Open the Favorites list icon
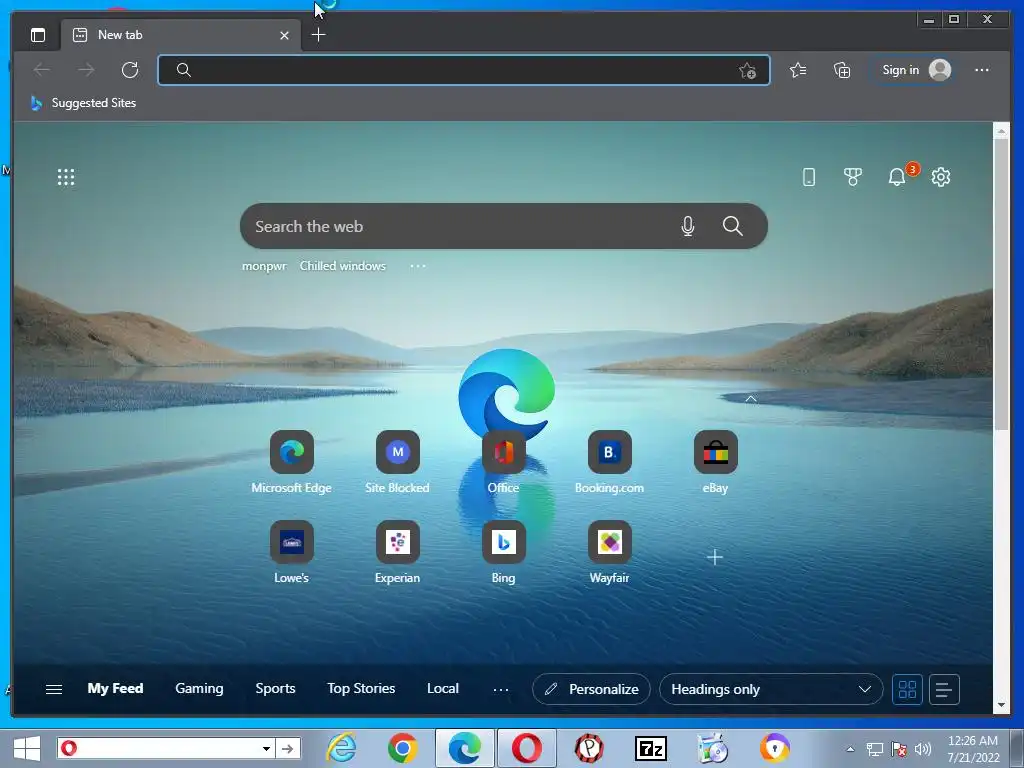1024x768 pixels. (x=798, y=70)
